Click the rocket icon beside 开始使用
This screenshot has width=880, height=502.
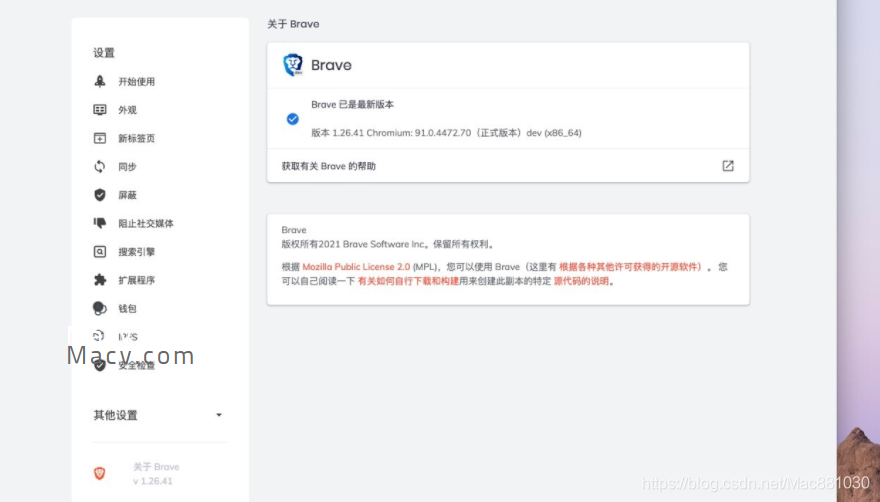pos(100,81)
